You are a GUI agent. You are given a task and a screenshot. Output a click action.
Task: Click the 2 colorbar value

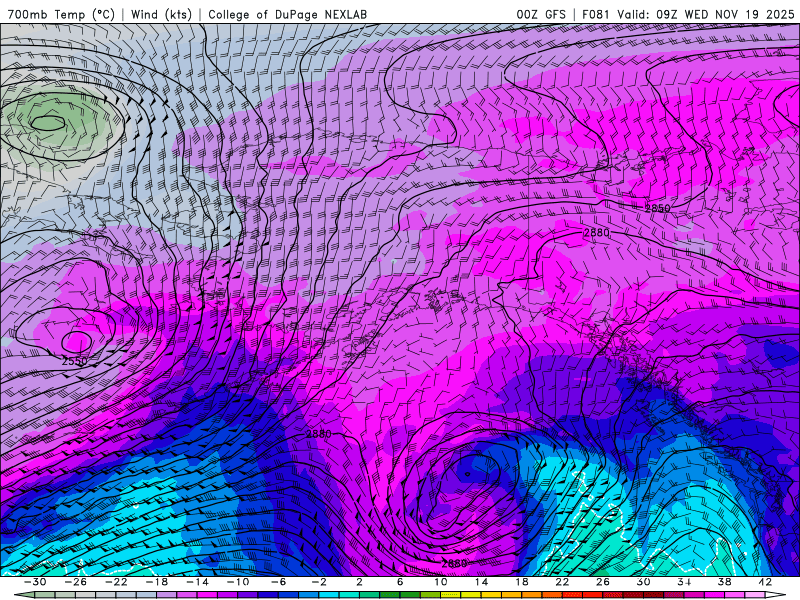(x=359, y=582)
